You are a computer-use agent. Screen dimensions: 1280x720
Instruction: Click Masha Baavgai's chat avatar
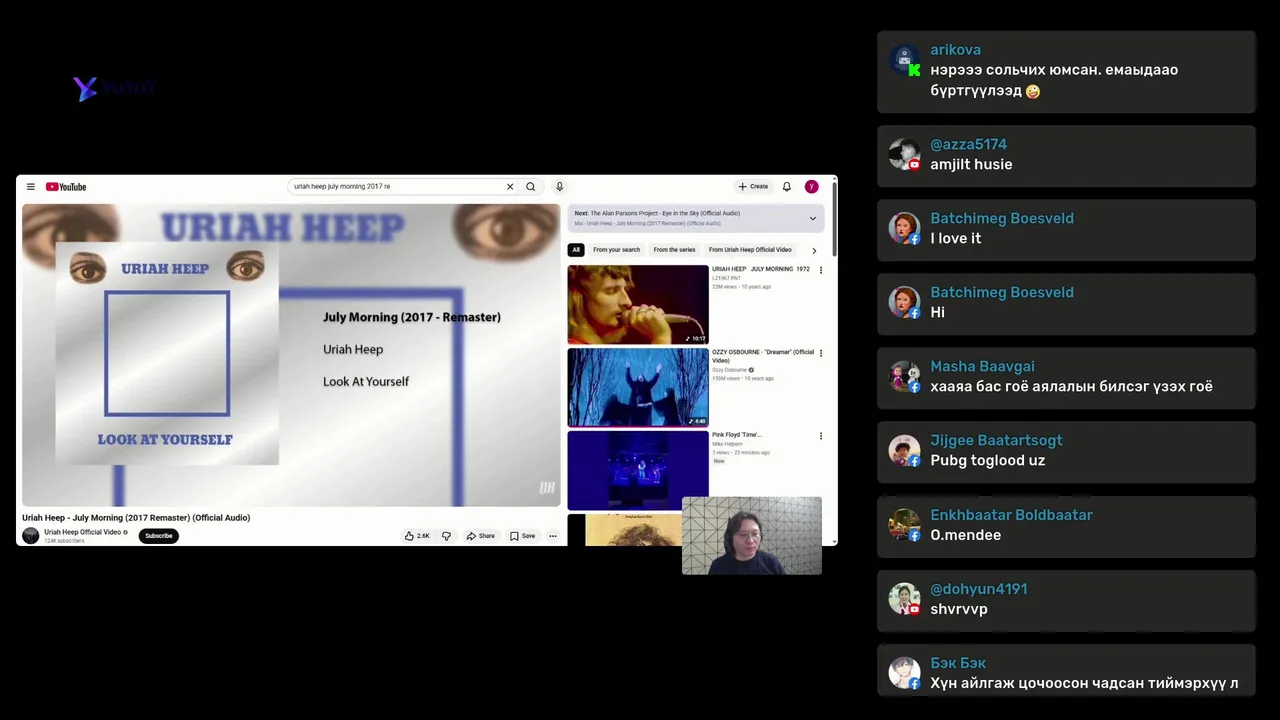click(905, 376)
